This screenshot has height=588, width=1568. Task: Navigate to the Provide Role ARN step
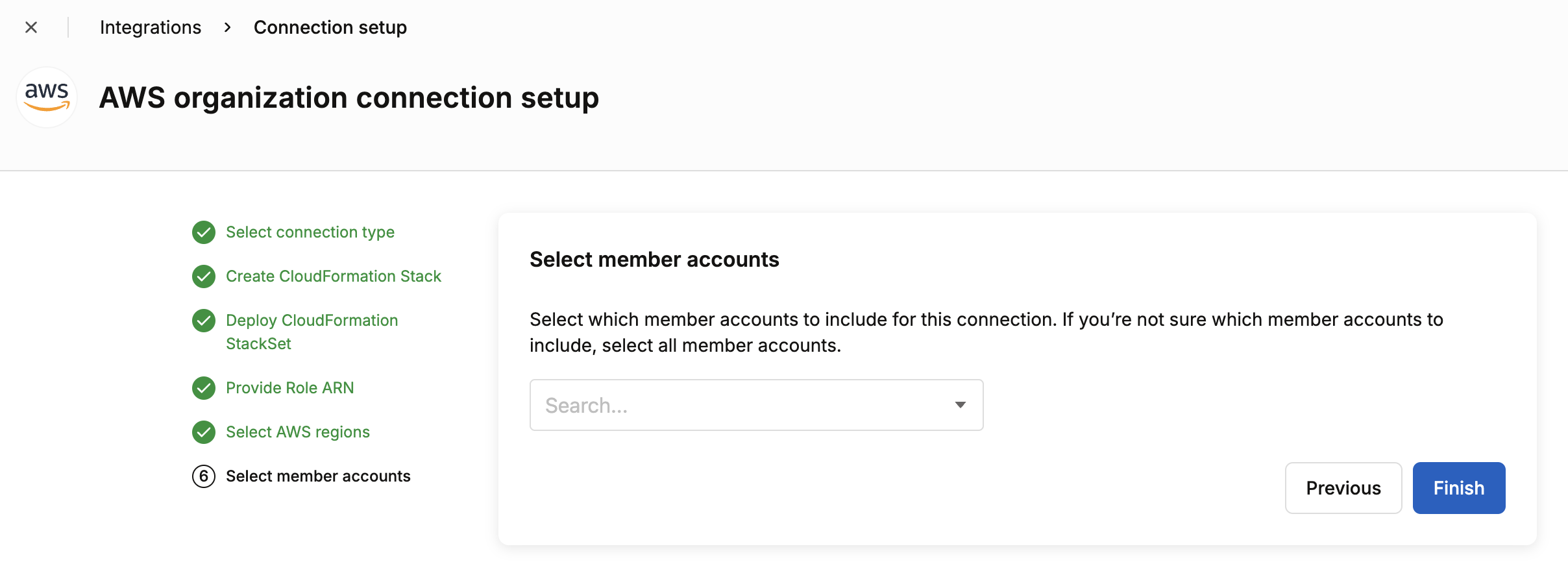(x=290, y=388)
